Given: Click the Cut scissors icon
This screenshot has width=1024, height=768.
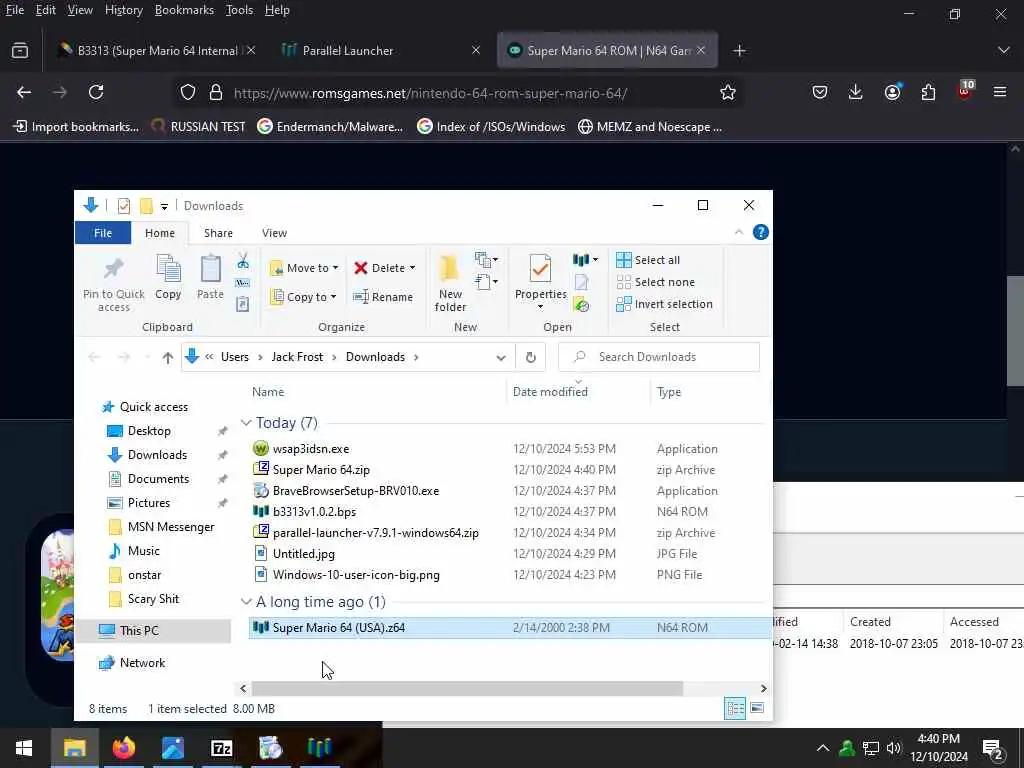Looking at the screenshot, I should 243,261.
